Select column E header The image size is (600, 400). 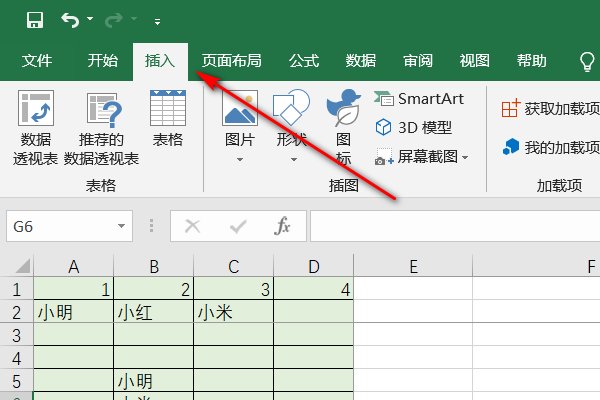tap(413, 266)
